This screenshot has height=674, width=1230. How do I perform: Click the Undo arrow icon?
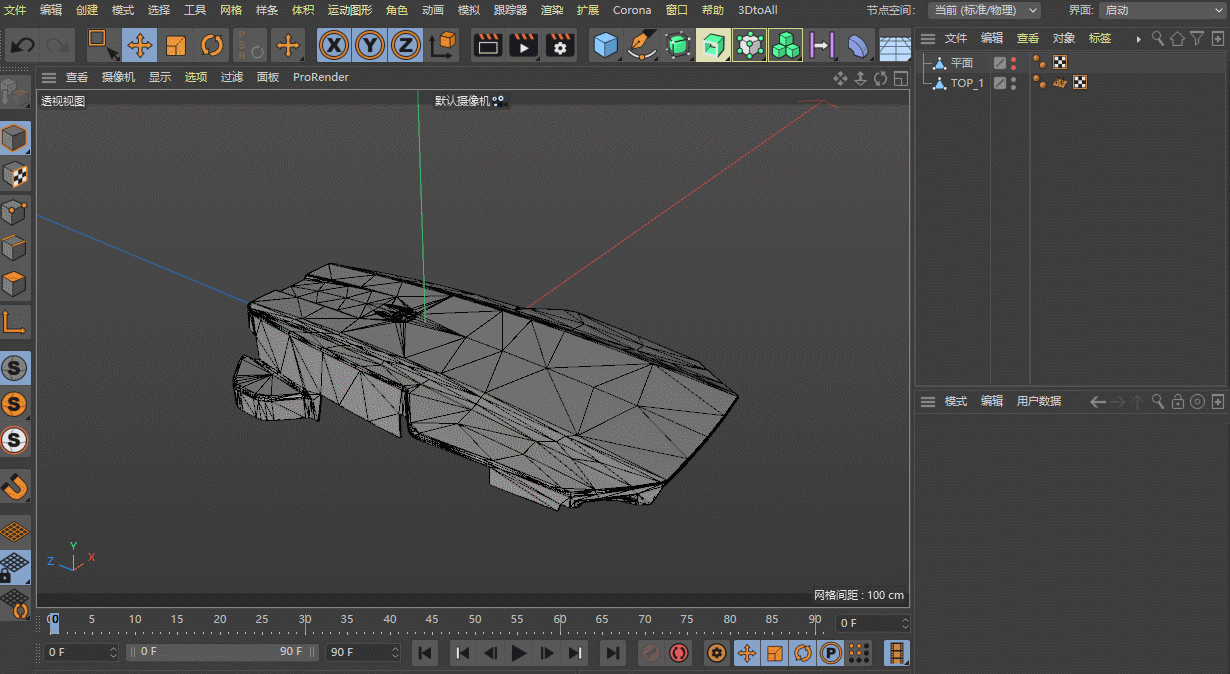click(x=22, y=45)
